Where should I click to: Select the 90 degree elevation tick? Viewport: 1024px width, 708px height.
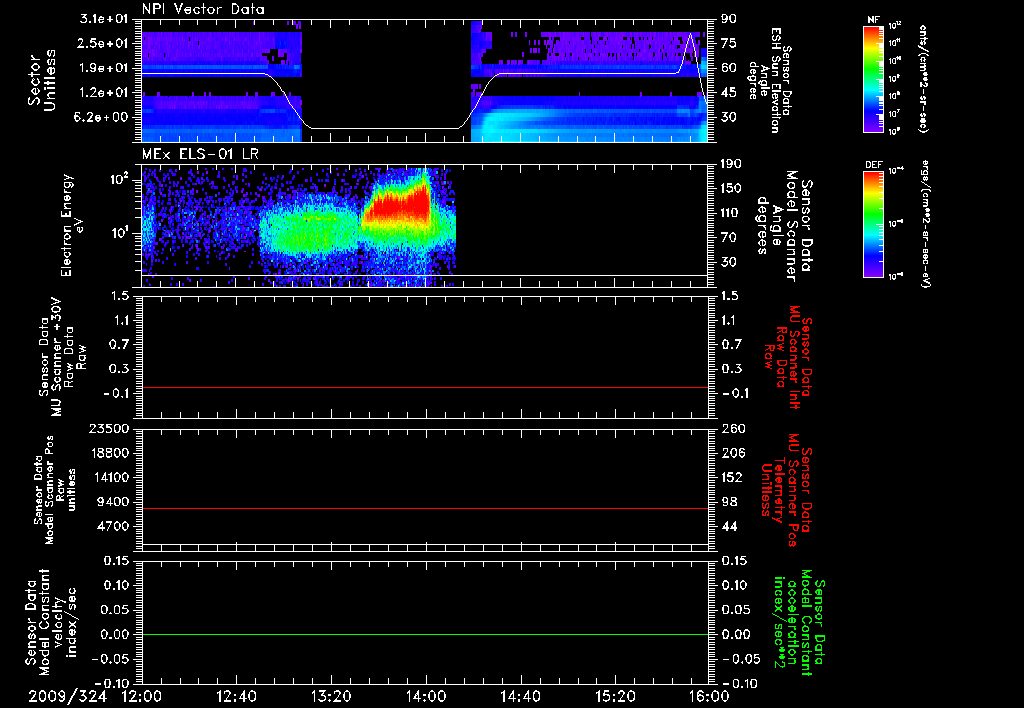click(729, 19)
